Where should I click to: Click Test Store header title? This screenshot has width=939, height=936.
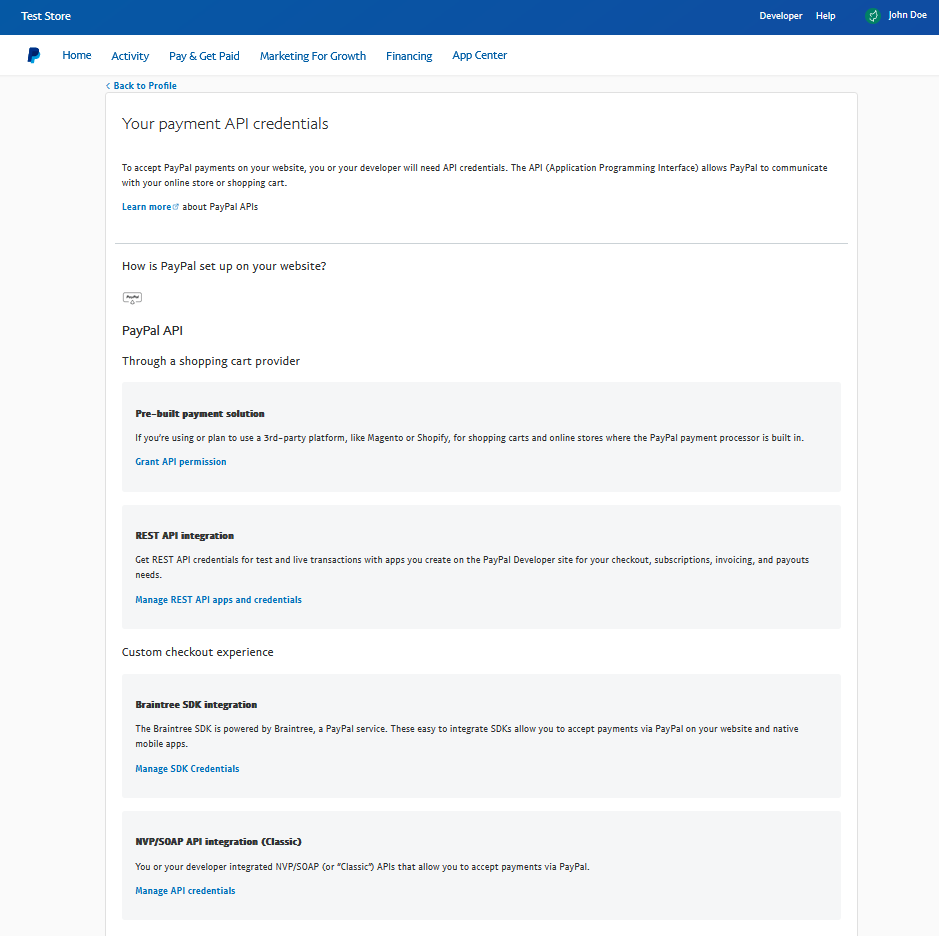[x=46, y=16]
